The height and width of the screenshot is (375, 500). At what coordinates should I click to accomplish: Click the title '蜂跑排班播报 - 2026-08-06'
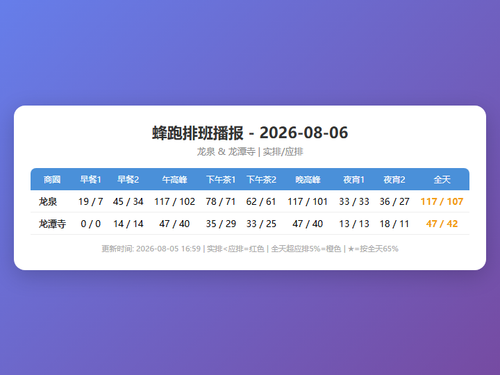(250, 133)
